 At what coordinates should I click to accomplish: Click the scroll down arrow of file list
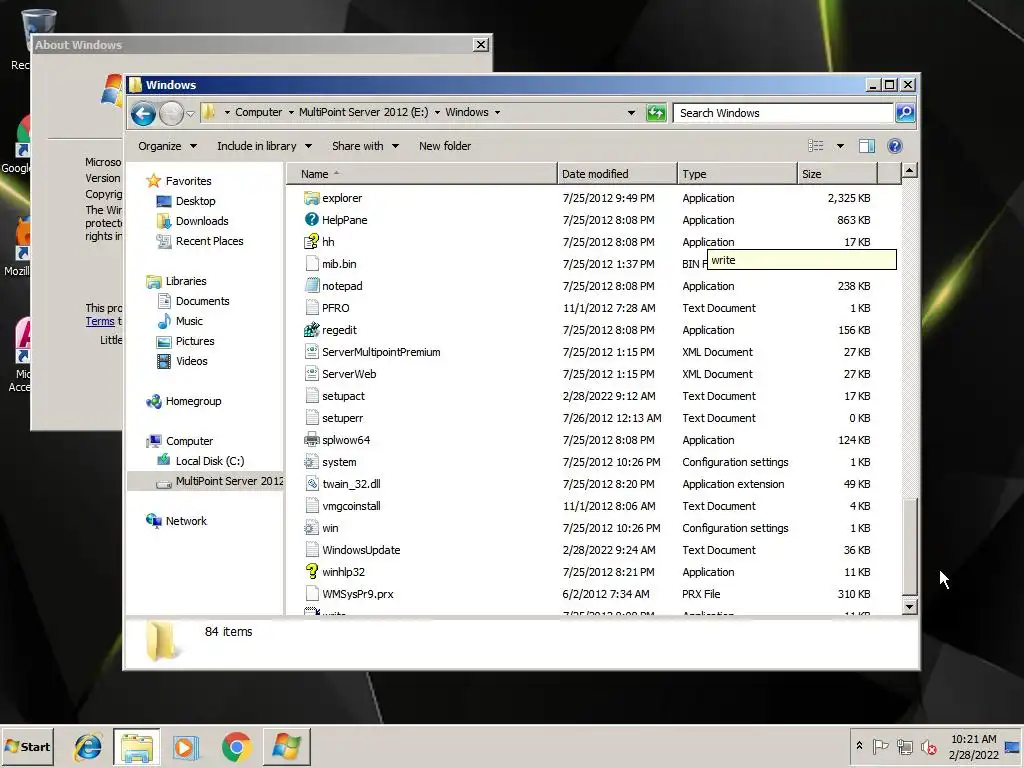(x=909, y=607)
